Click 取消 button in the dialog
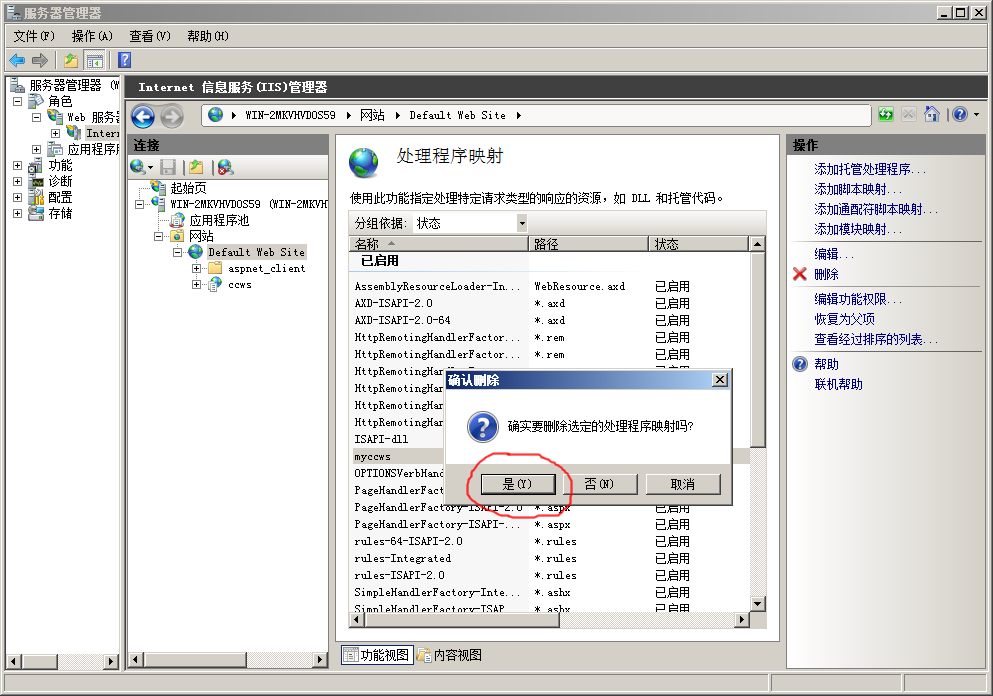 point(683,484)
